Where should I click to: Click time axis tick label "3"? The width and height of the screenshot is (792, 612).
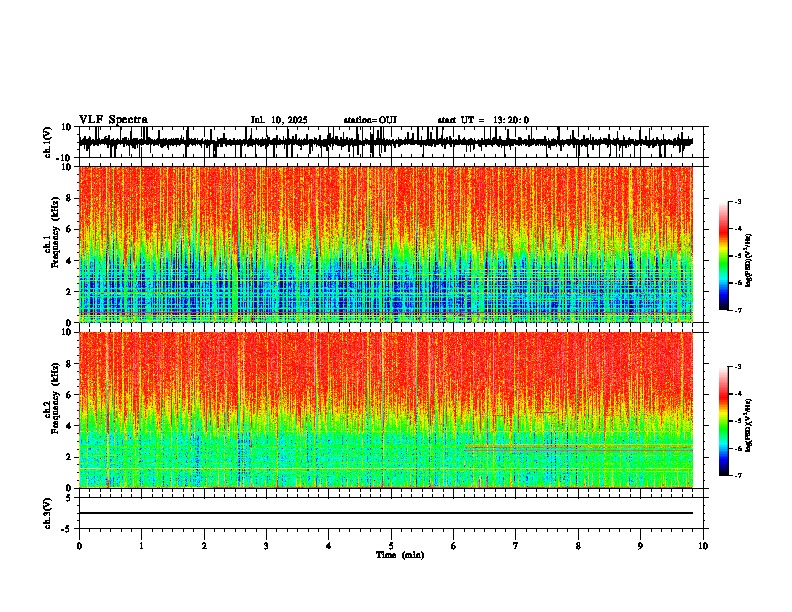point(266,546)
